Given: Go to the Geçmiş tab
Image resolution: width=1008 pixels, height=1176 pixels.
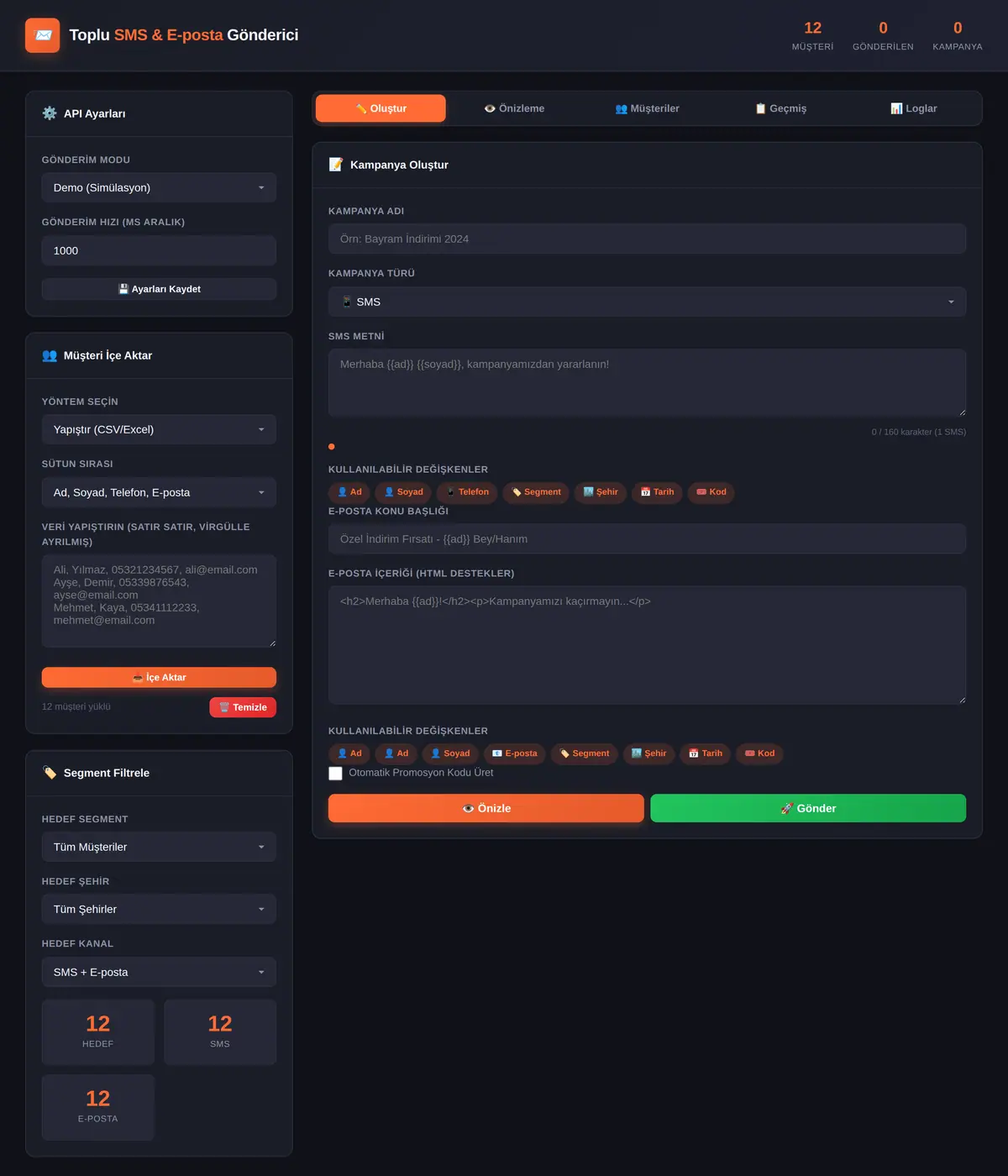Looking at the screenshot, I should 780,108.
